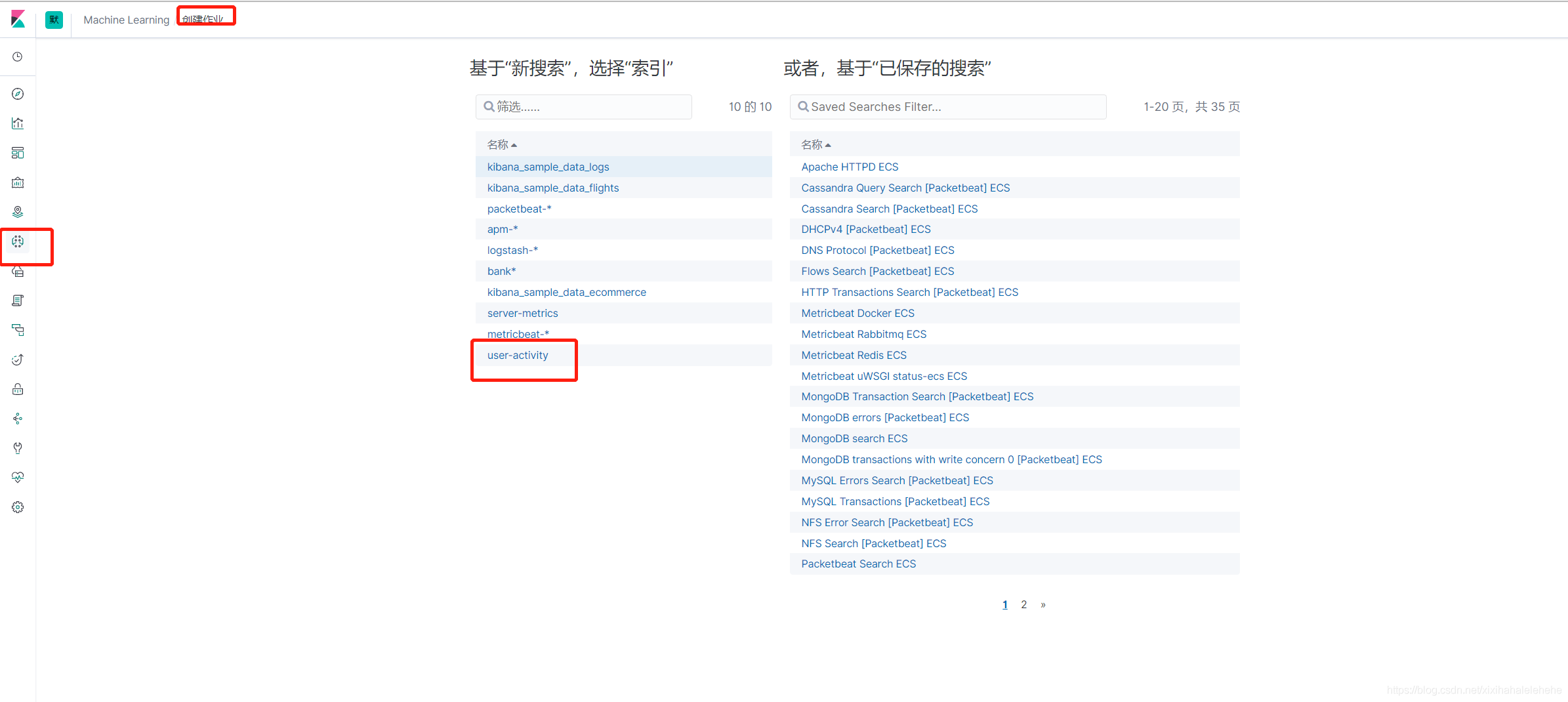Open NFS Error Search [Packetbeat] ECS

(888, 522)
